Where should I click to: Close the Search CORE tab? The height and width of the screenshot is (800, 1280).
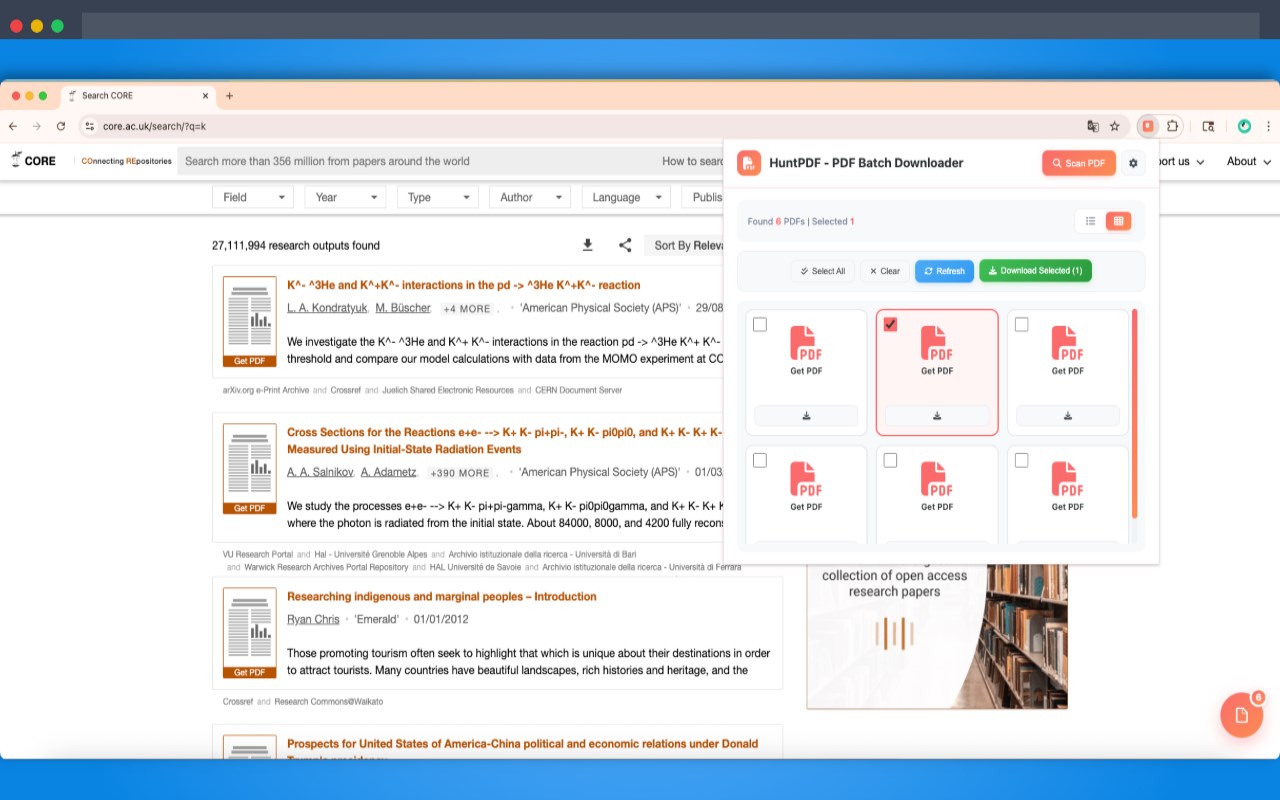click(206, 96)
